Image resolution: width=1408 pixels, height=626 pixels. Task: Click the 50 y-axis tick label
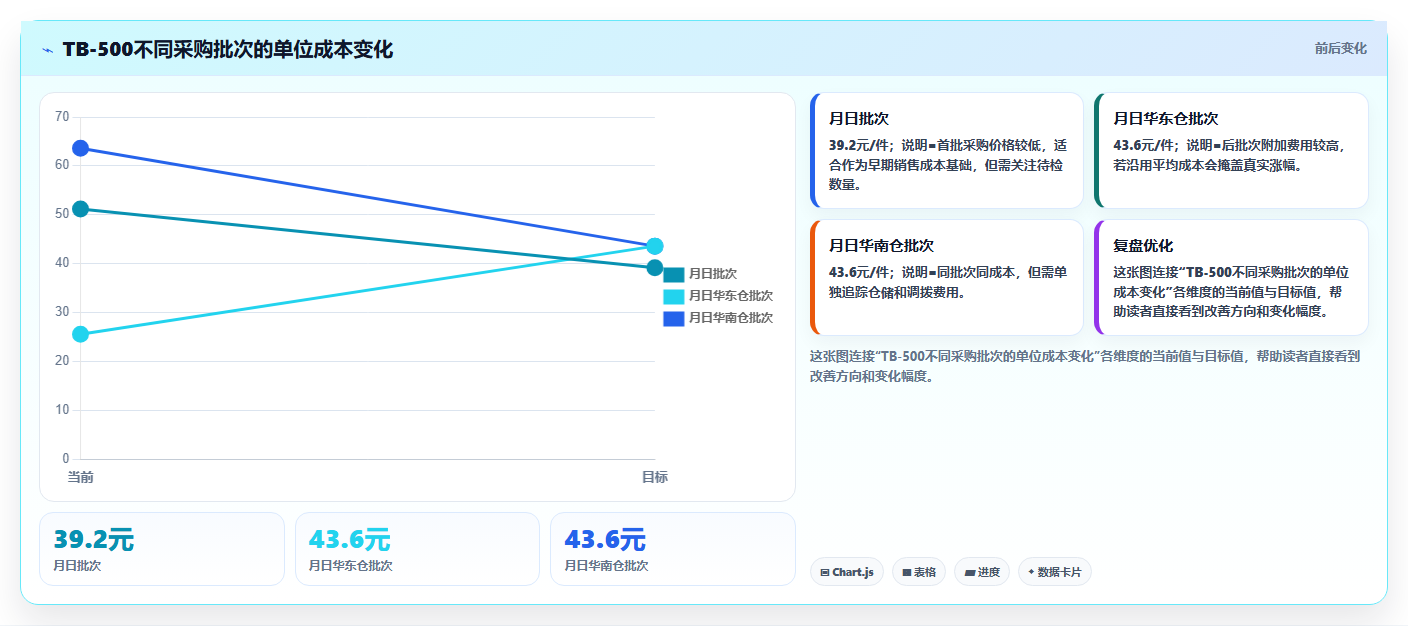click(62, 214)
